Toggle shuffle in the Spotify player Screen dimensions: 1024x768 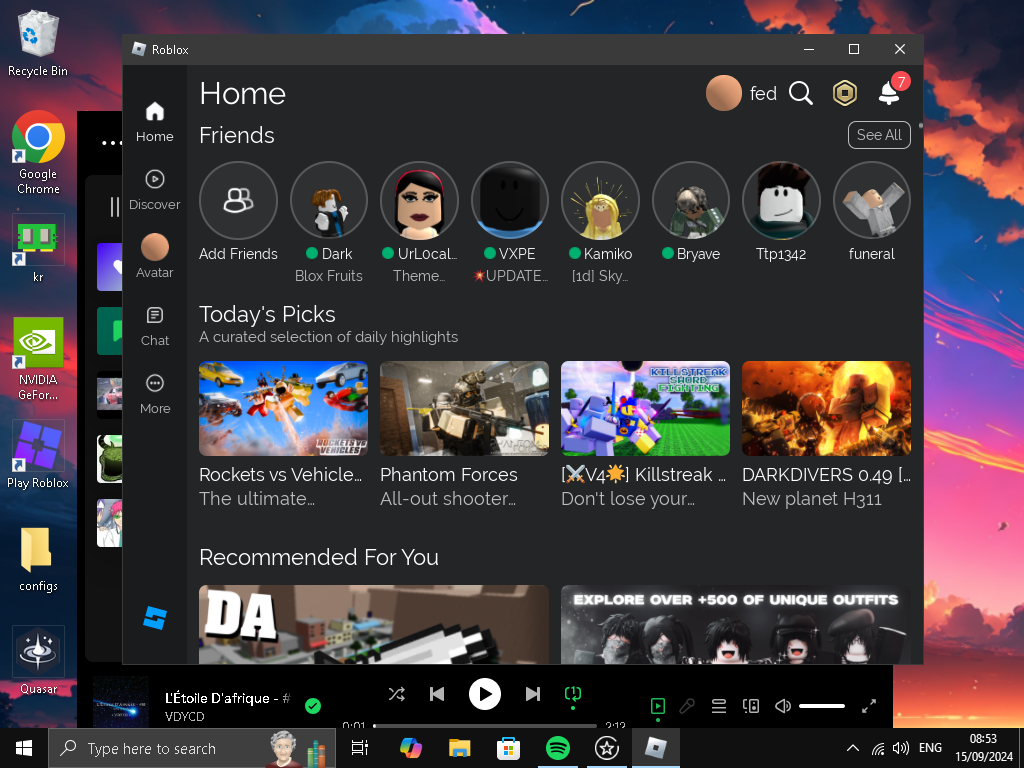tap(396, 694)
